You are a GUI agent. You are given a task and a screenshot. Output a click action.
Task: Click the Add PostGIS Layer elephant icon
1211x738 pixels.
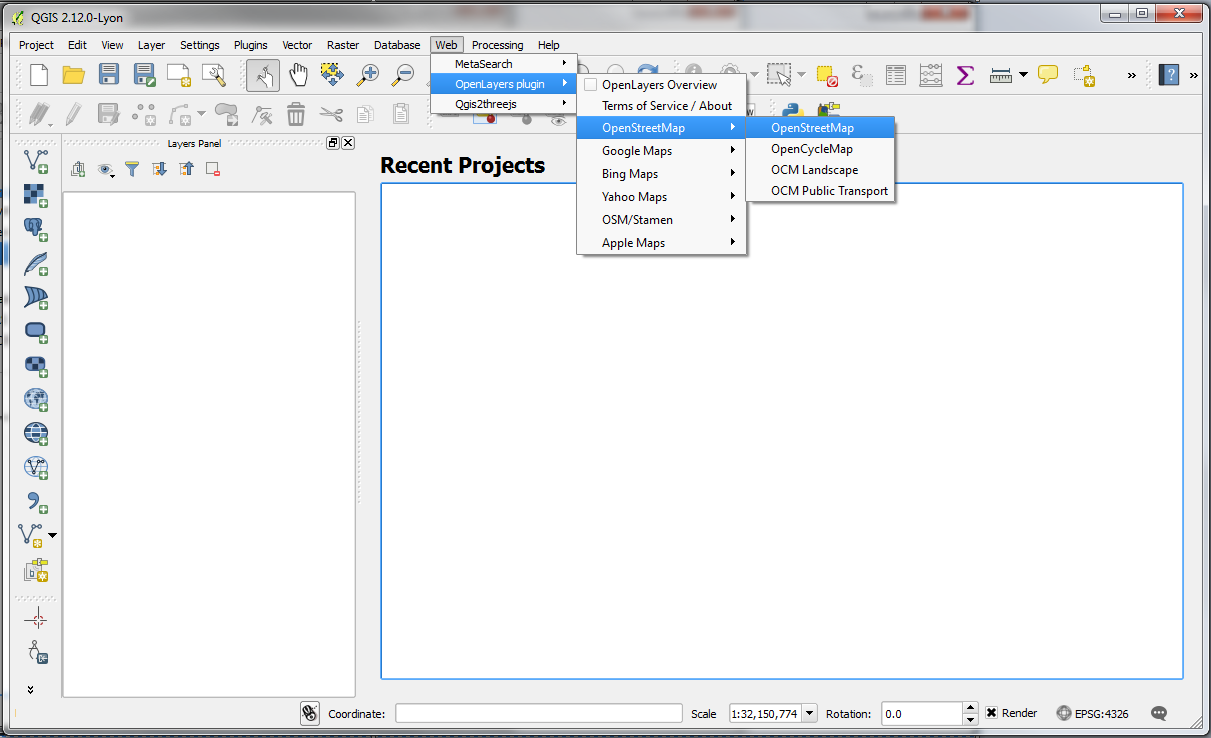pyautogui.click(x=36, y=229)
